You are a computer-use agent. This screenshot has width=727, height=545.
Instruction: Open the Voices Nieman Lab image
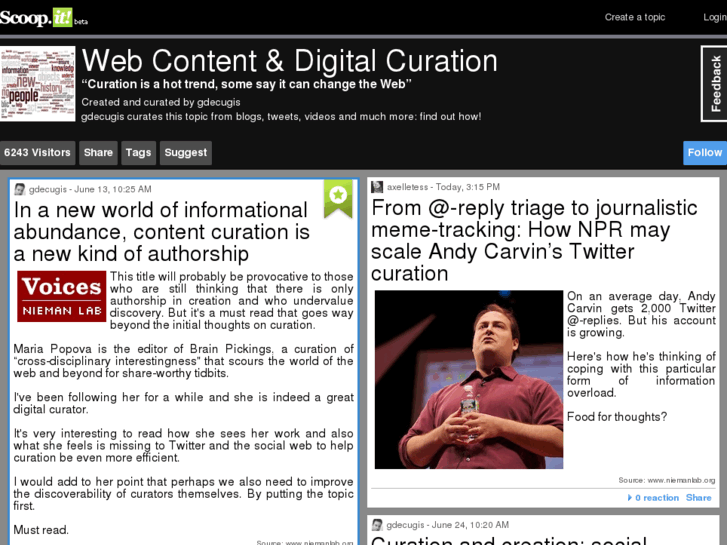62,296
